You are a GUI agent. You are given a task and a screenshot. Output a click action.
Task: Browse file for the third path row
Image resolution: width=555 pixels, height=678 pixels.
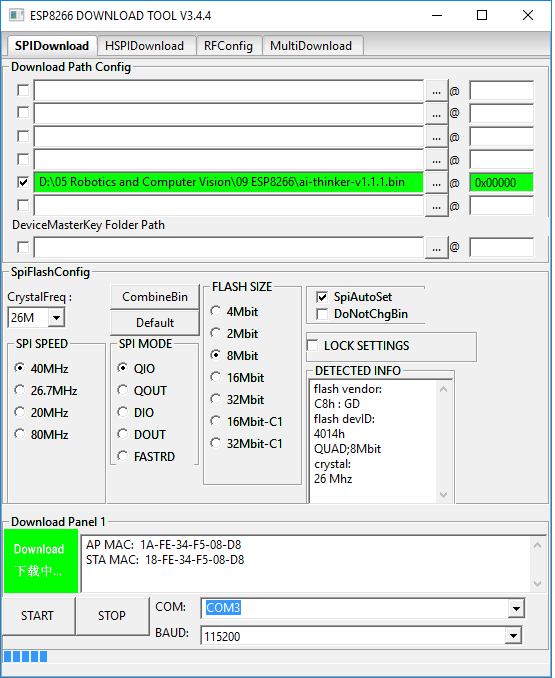pyautogui.click(x=436, y=137)
